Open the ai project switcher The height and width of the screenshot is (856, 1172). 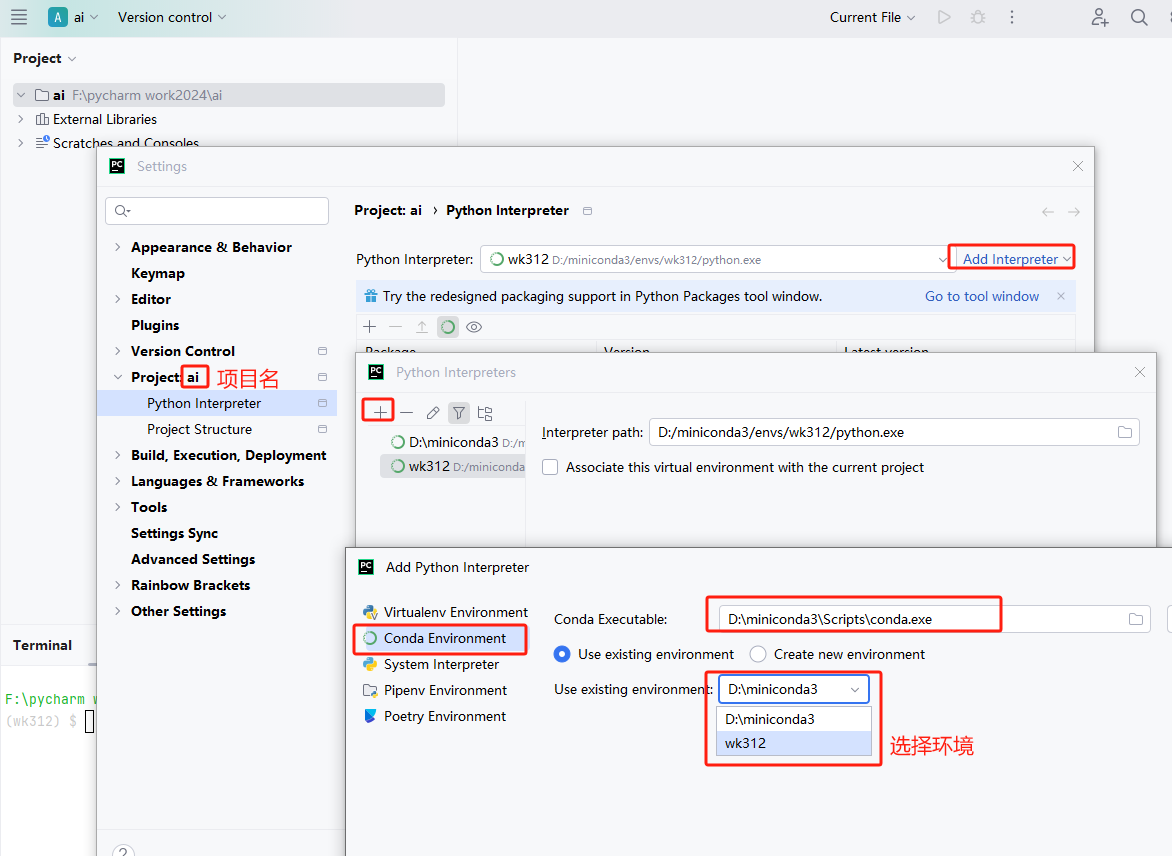(73, 17)
